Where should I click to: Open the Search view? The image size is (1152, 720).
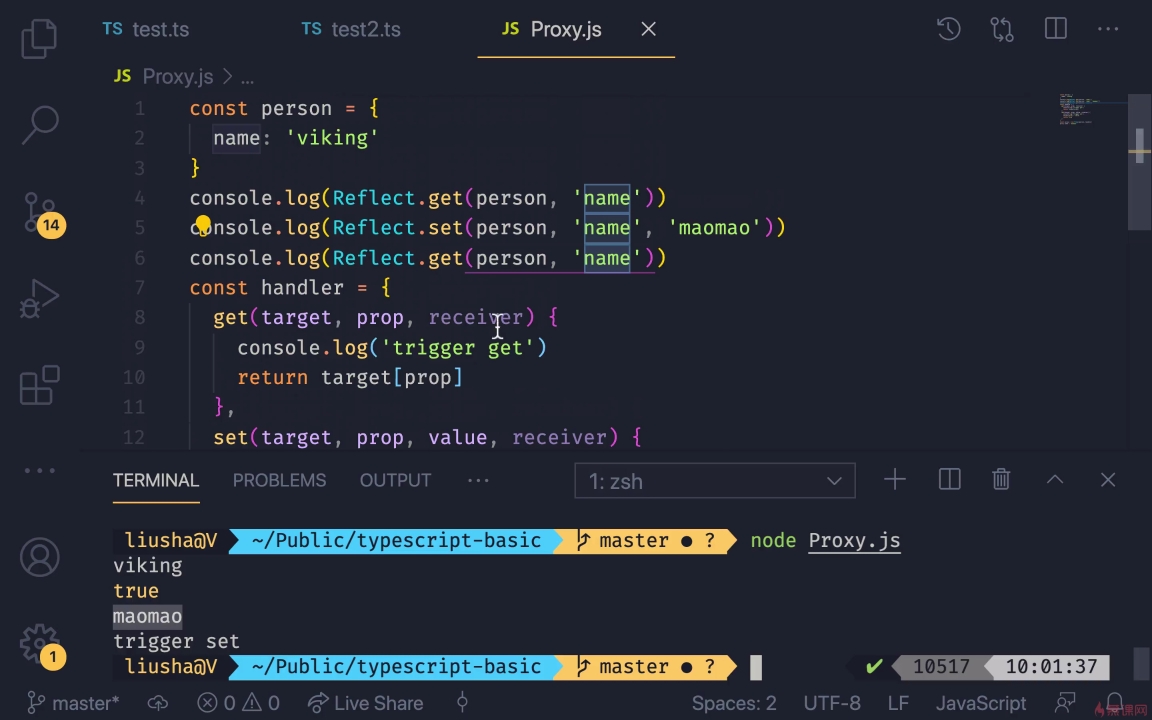pos(40,124)
